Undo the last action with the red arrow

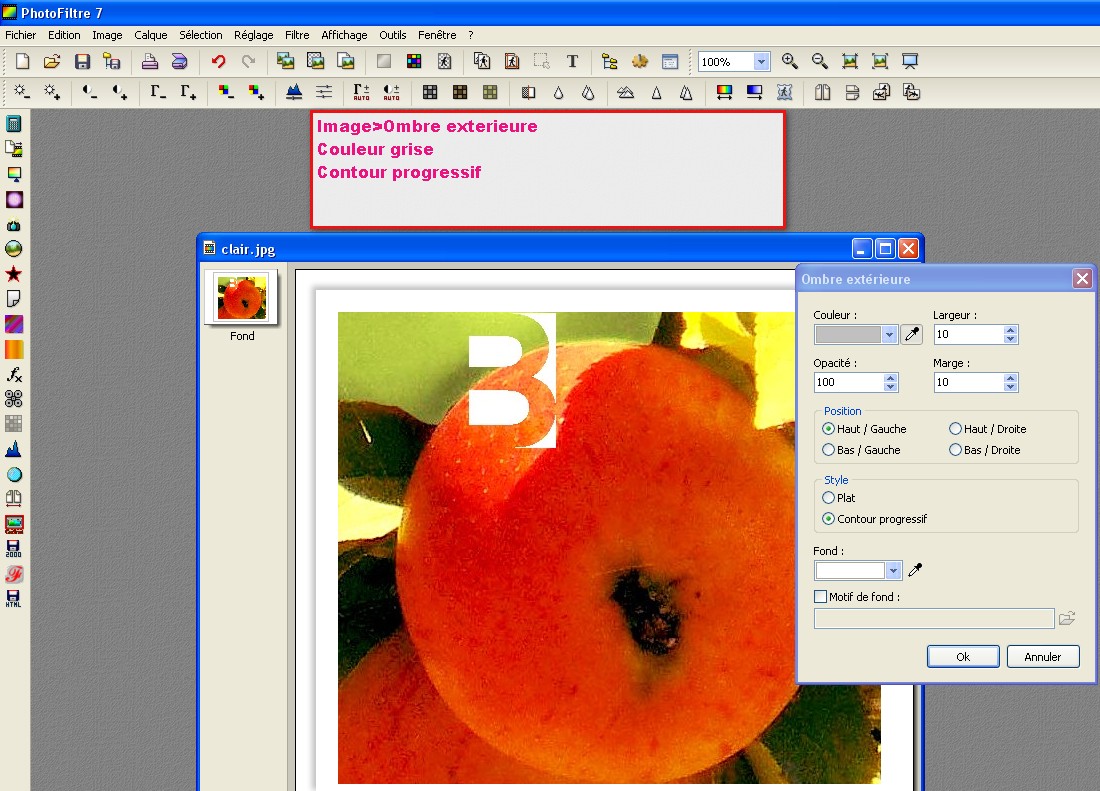[219, 62]
